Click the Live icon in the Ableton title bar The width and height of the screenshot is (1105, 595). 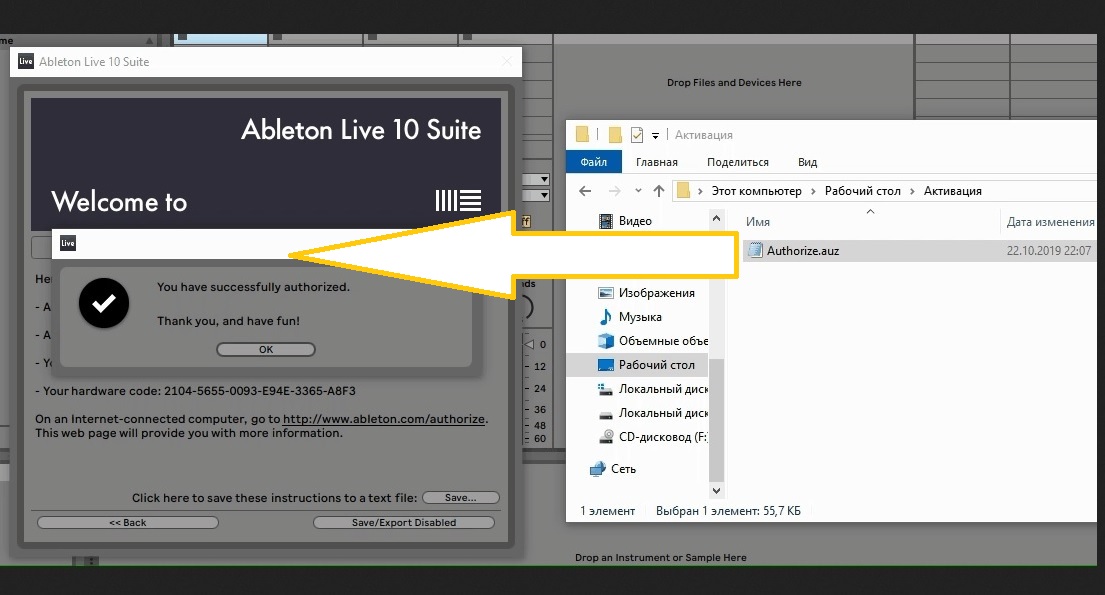[x=26, y=62]
